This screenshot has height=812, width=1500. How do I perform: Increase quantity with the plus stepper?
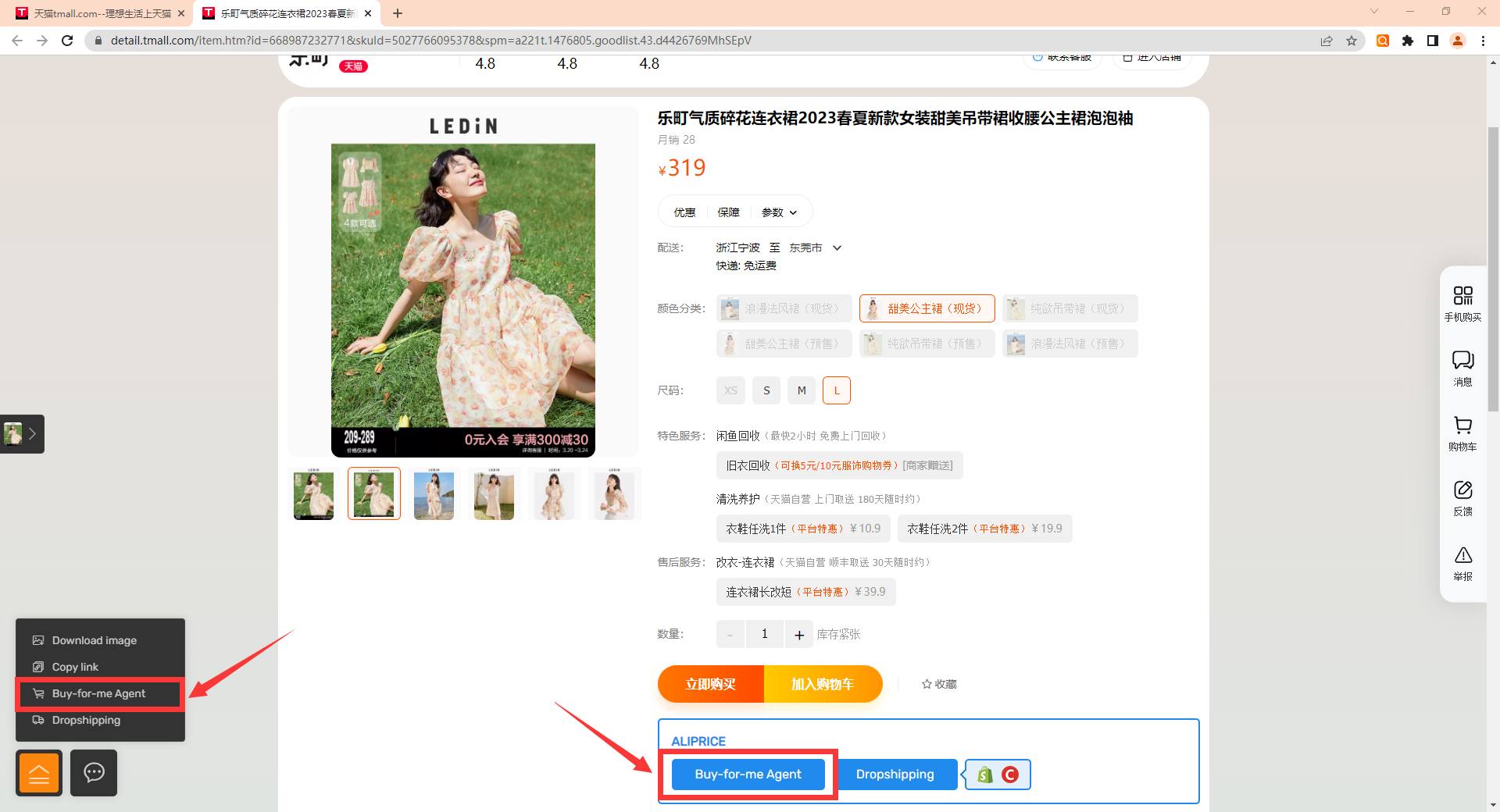click(x=798, y=634)
